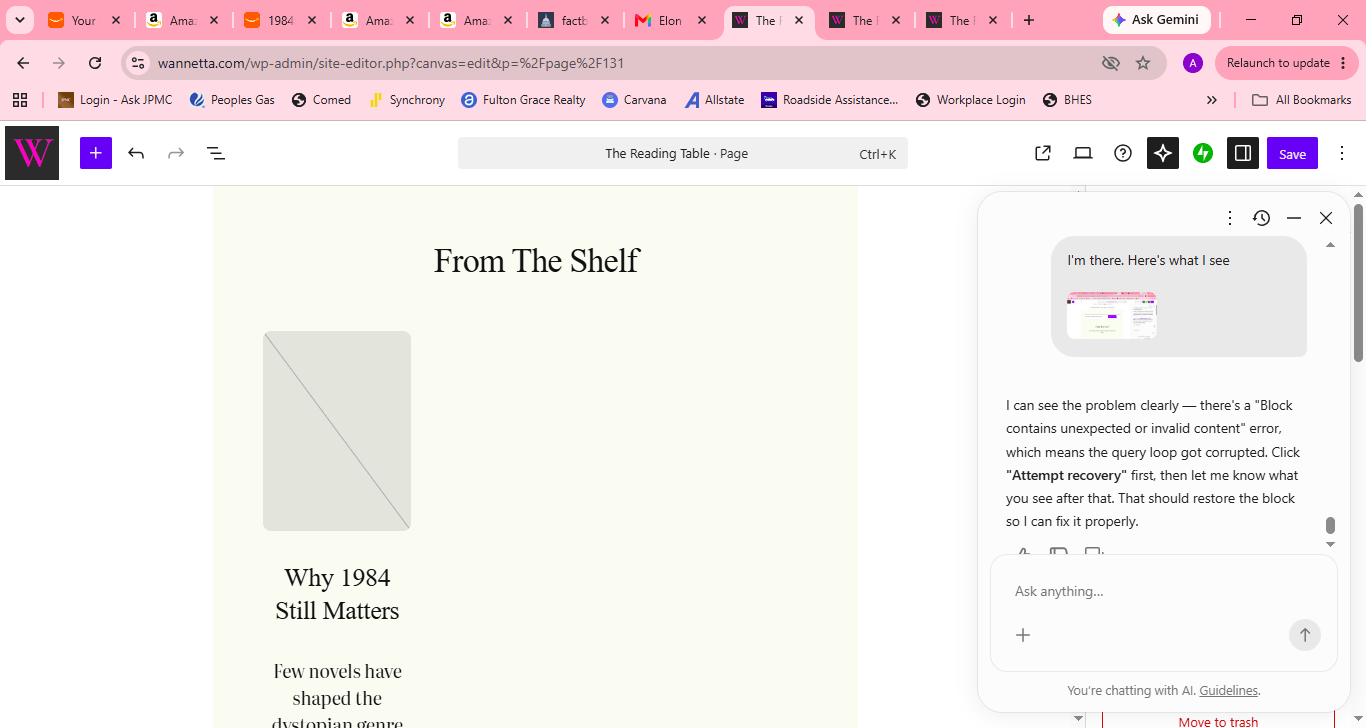Undo the last editor change

[x=136, y=153]
